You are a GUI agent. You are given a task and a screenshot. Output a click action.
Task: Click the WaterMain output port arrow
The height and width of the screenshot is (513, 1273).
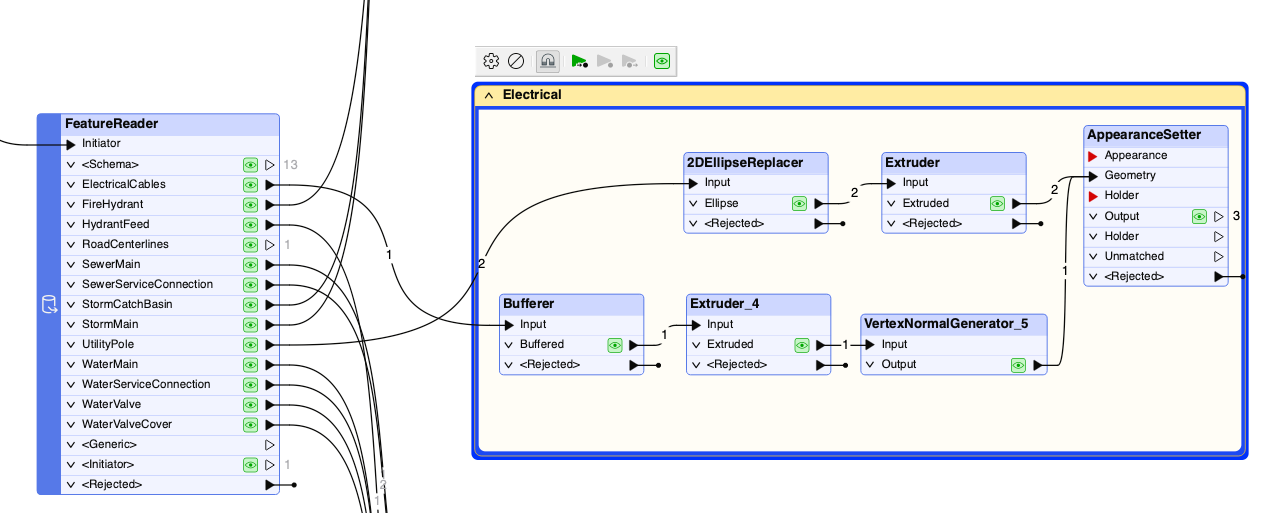(x=270, y=364)
